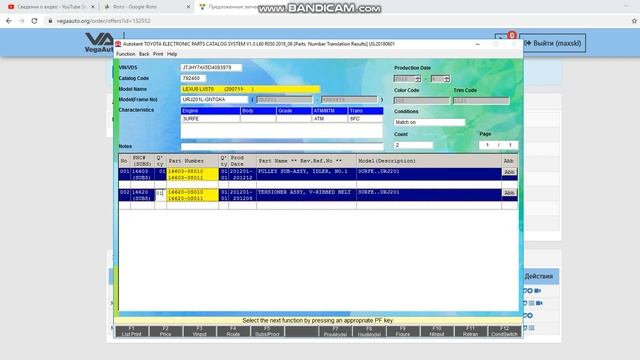Click the browser forward arrow
The image size is (640, 360).
pos(21,21)
